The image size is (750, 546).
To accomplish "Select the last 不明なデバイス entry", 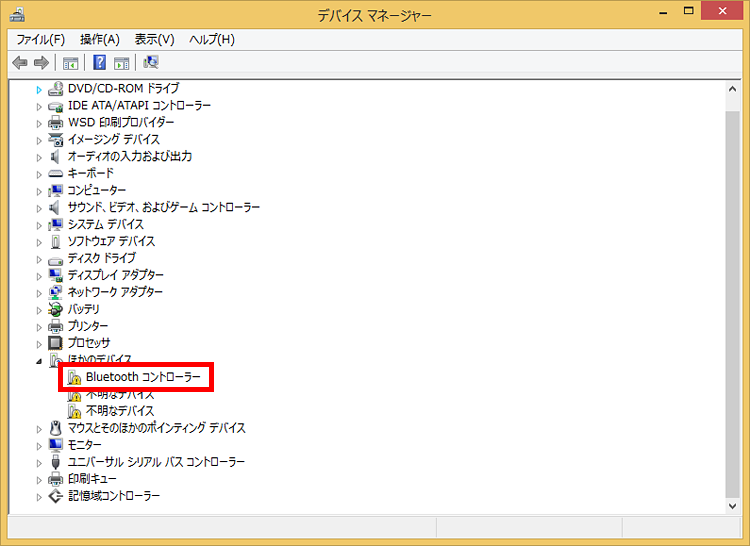I will tap(120, 411).
